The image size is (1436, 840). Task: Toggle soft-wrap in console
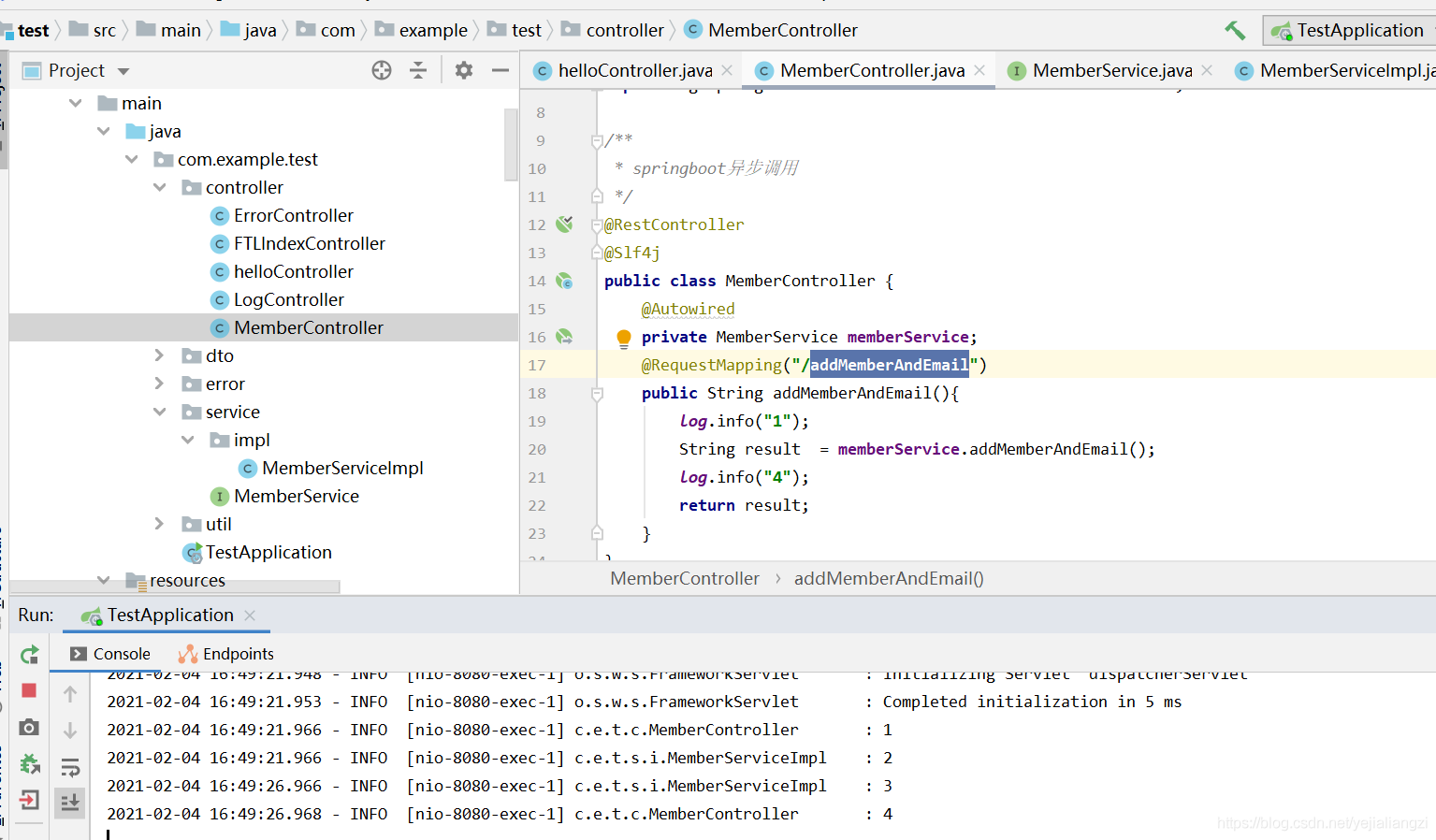coord(70,768)
